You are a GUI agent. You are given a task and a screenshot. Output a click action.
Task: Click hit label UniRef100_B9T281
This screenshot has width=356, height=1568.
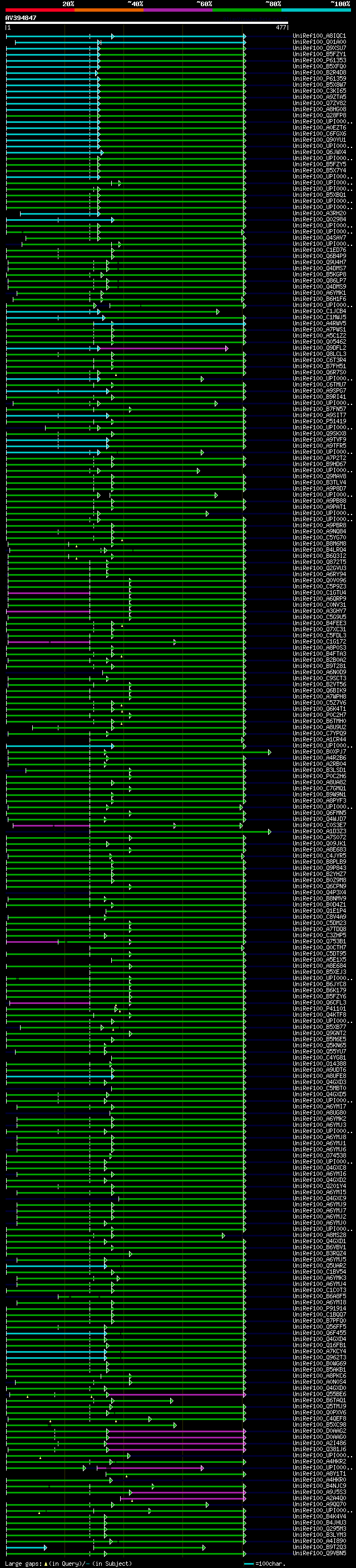tap(319, 666)
